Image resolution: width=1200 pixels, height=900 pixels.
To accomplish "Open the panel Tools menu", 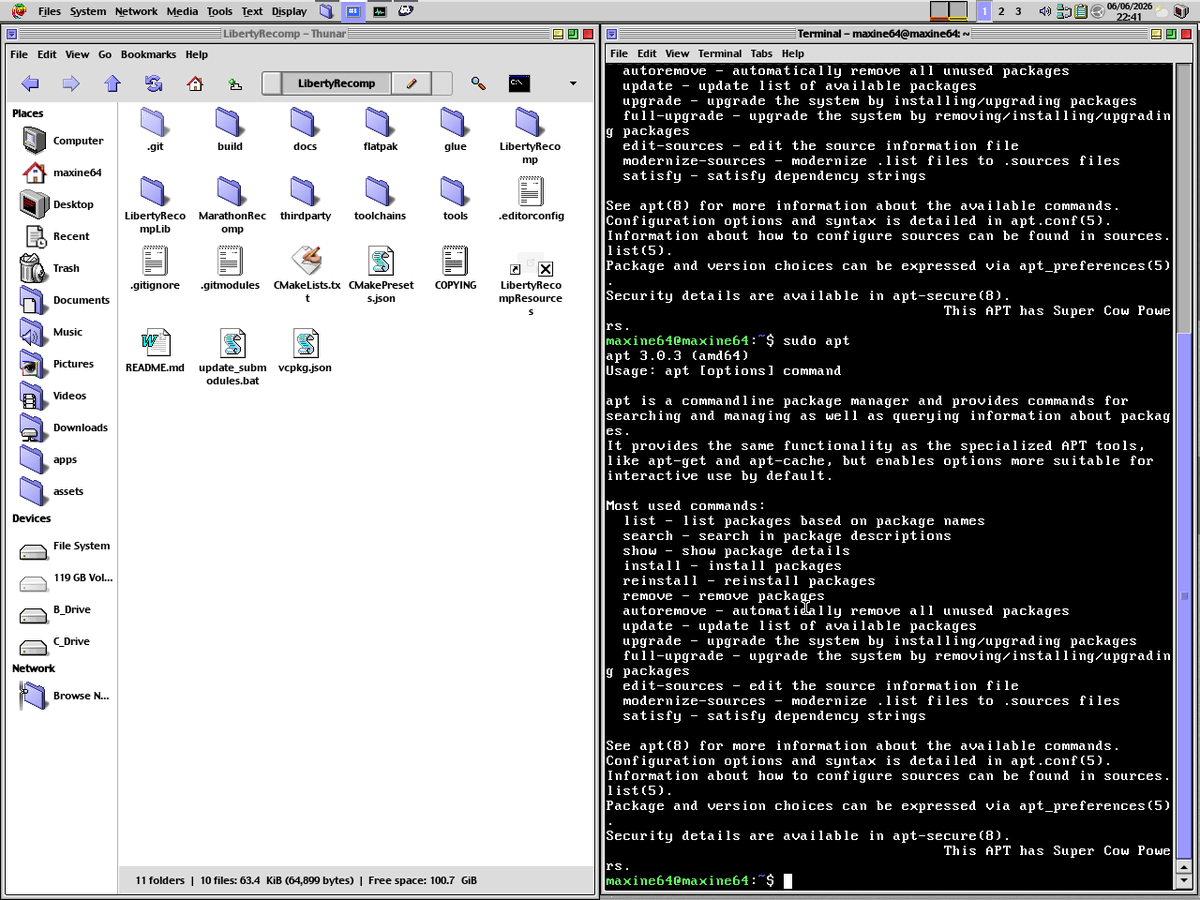I will click(x=219, y=11).
